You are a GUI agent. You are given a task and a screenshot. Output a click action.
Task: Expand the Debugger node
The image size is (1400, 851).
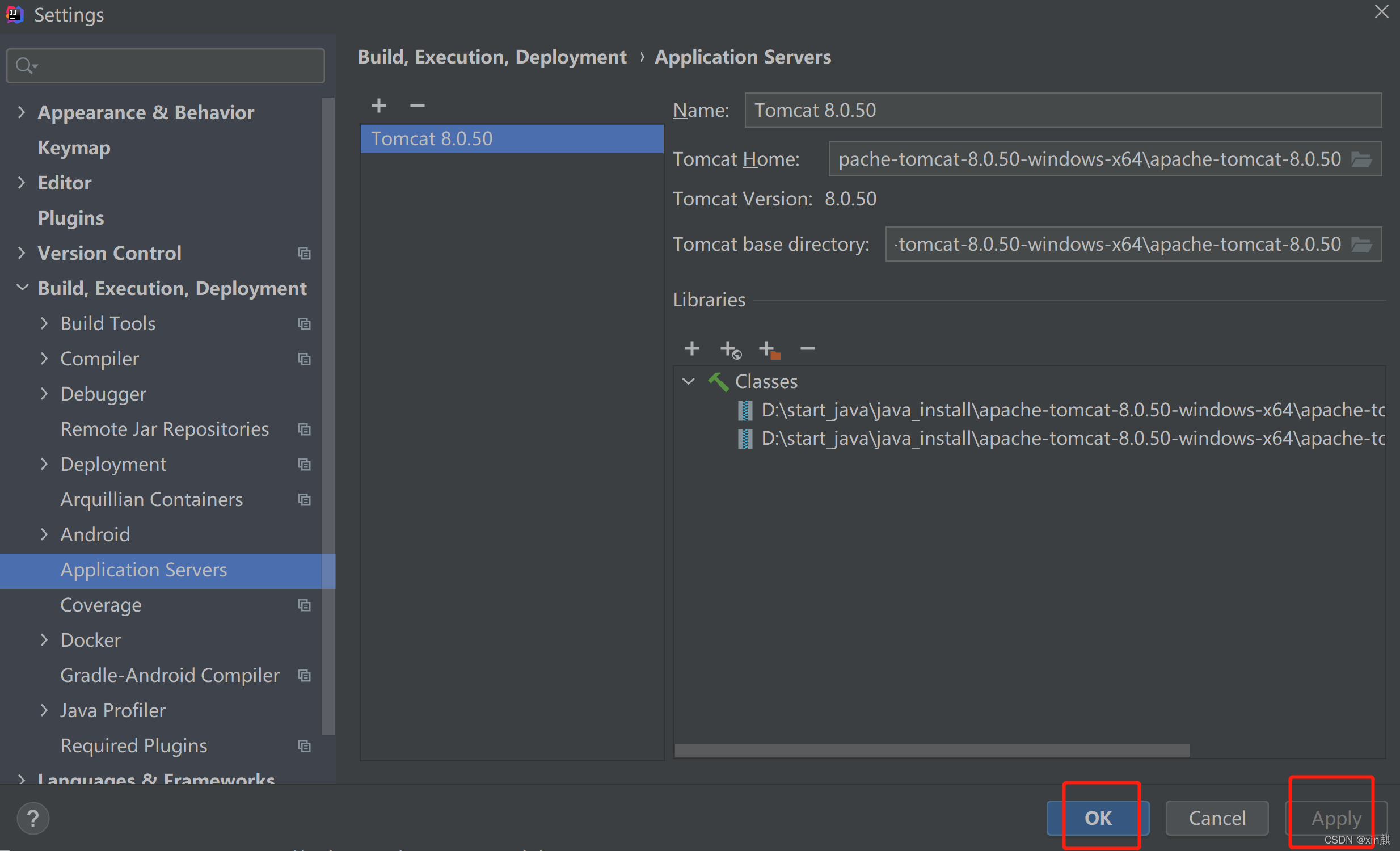pyautogui.click(x=44, y=394)
